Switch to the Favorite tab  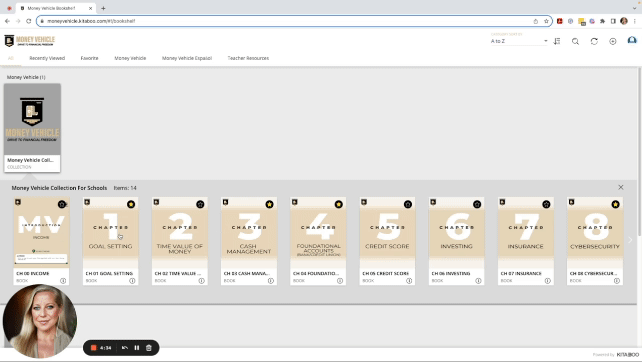[x=89, y=58]
